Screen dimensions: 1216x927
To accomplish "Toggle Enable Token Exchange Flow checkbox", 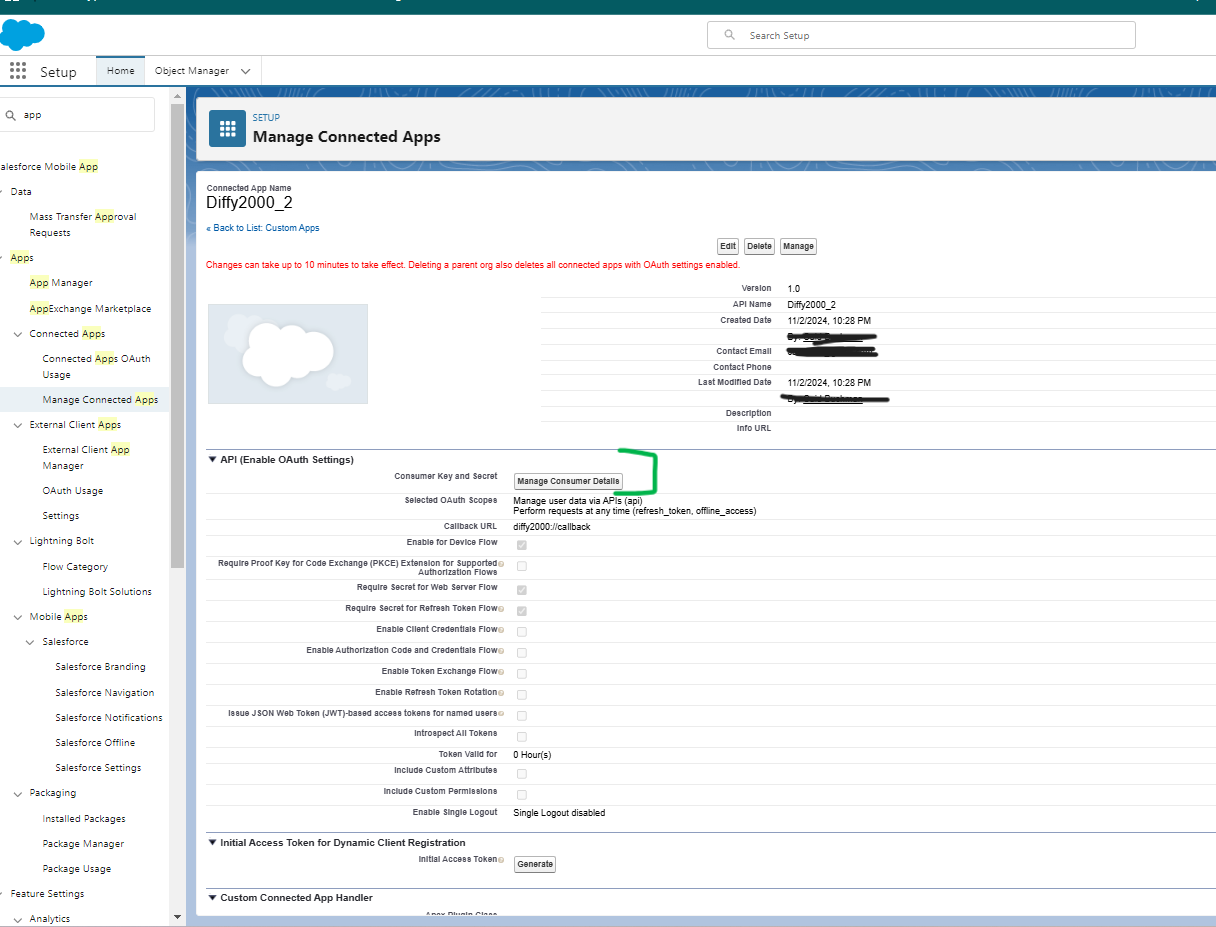I will [521, 674].
